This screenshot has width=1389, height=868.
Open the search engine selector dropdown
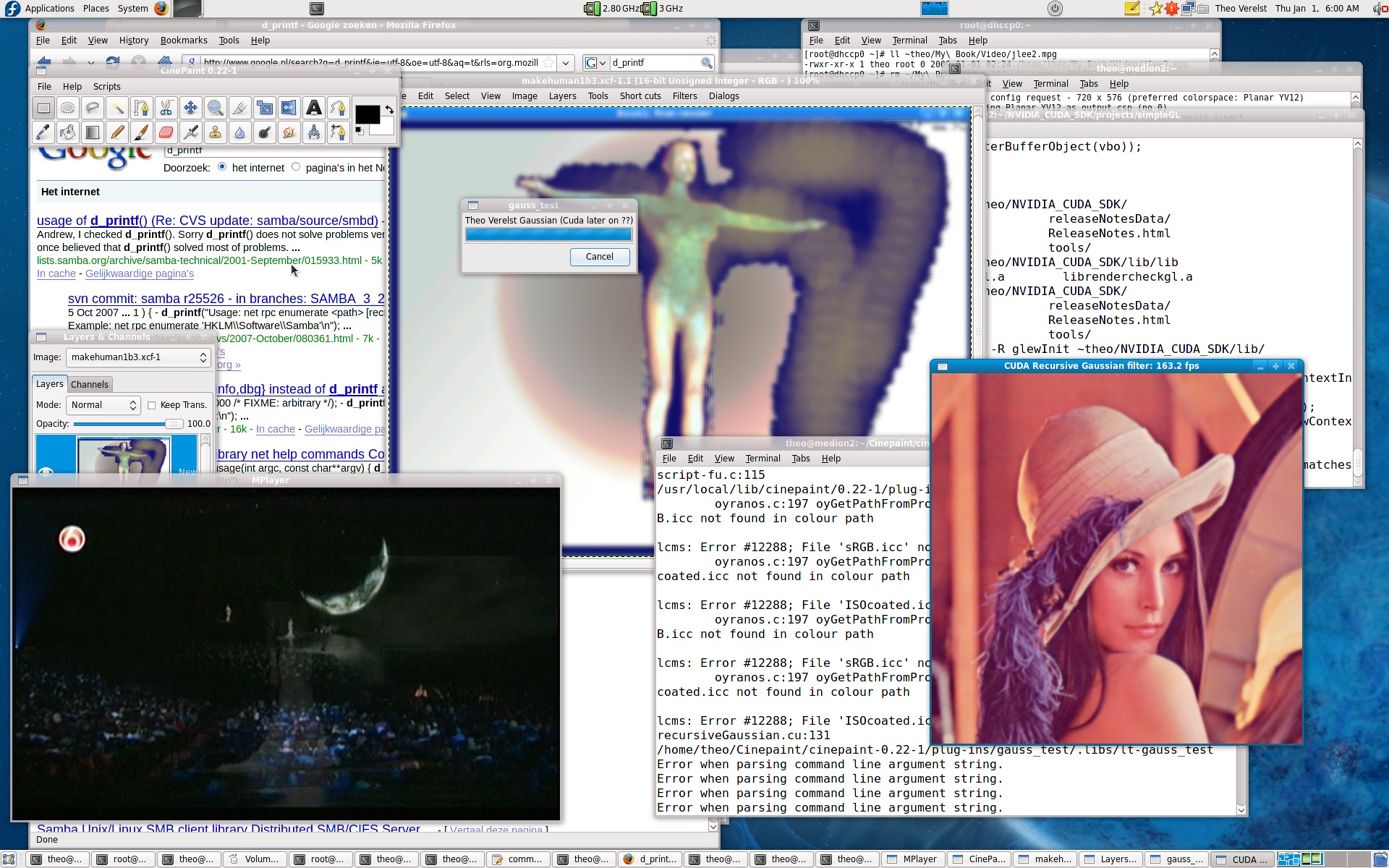coord(595,63)
